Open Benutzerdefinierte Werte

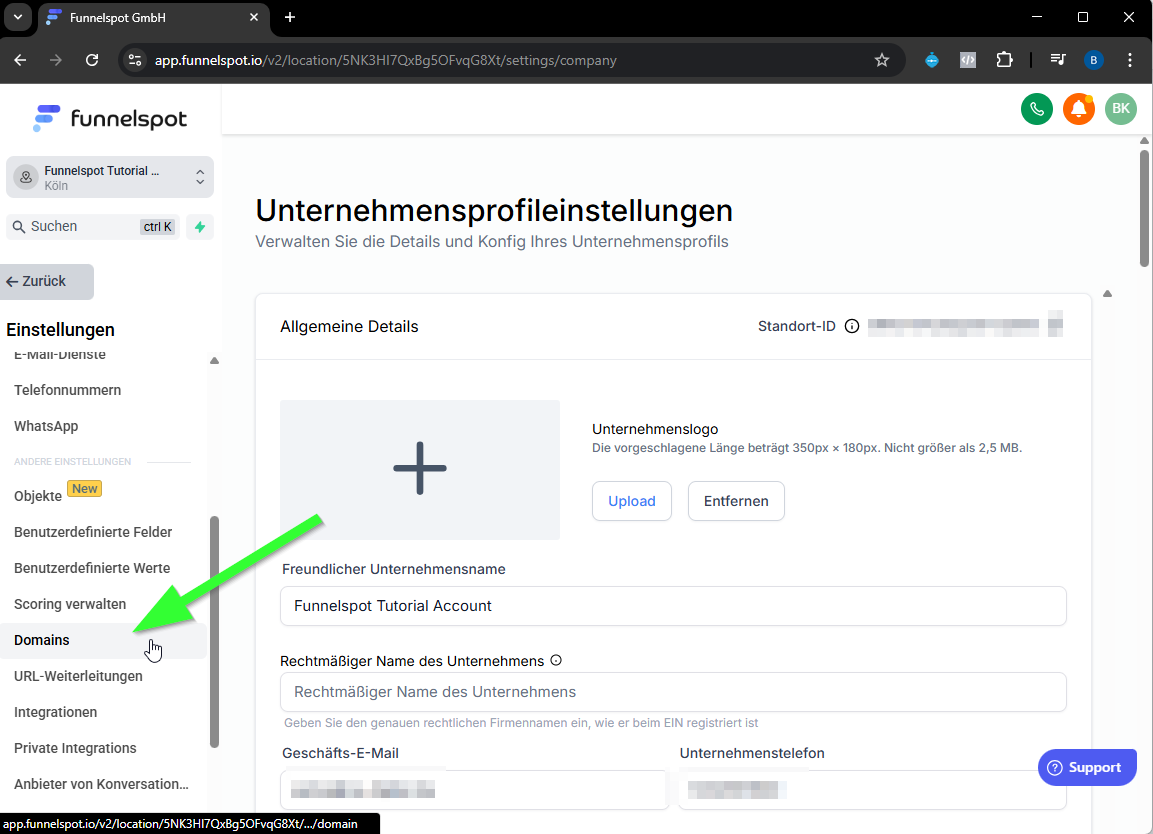[x=92, y=568]
